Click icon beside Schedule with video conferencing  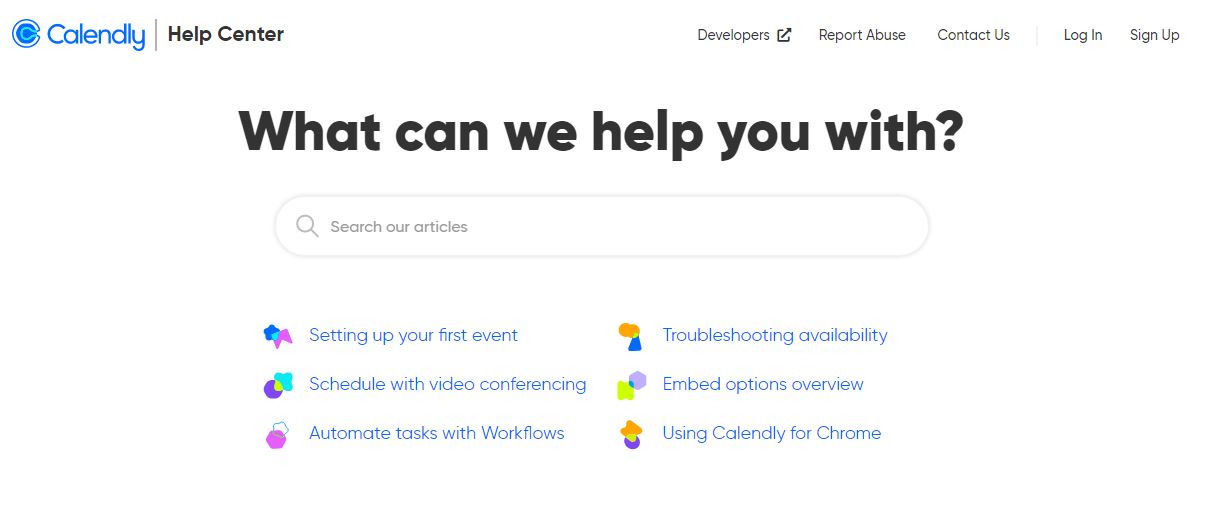pos(278,385)
